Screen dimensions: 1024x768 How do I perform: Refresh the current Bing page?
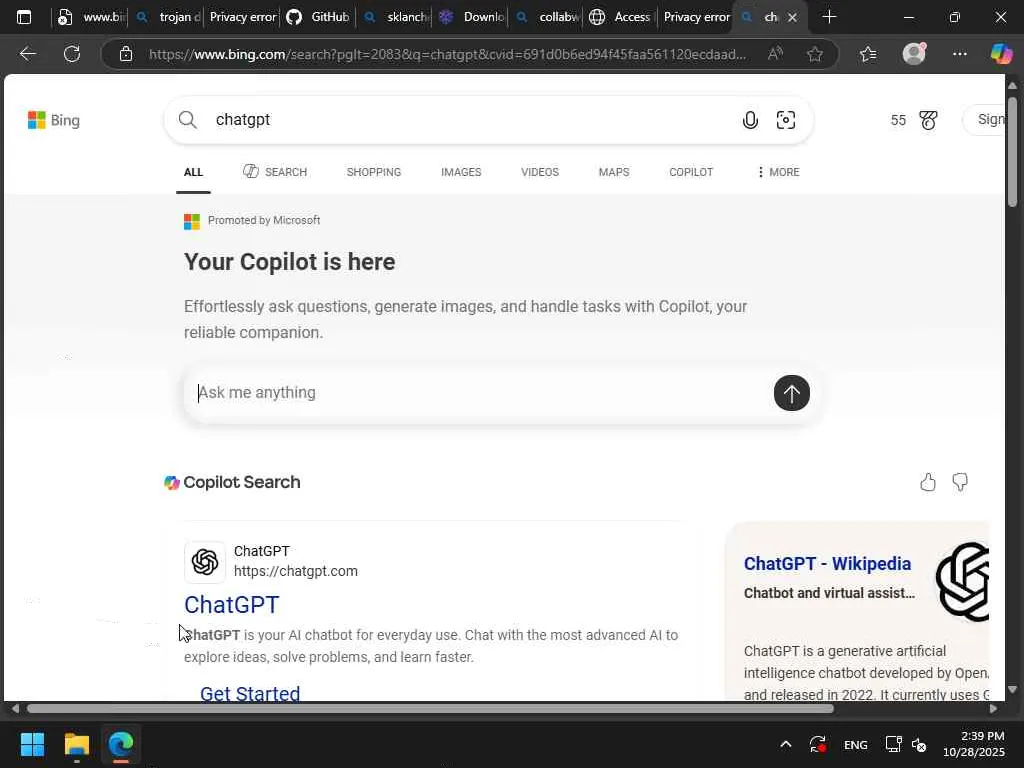pos(72,54)
